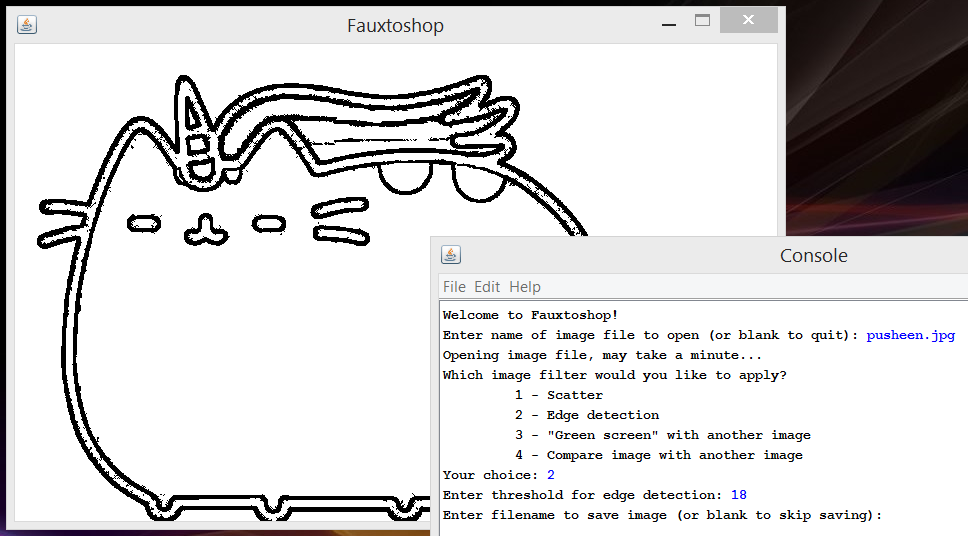This screenshot has width=968, height=536.
Task: Click the 'Your choice:' value 2
Action: pos(551,475)
